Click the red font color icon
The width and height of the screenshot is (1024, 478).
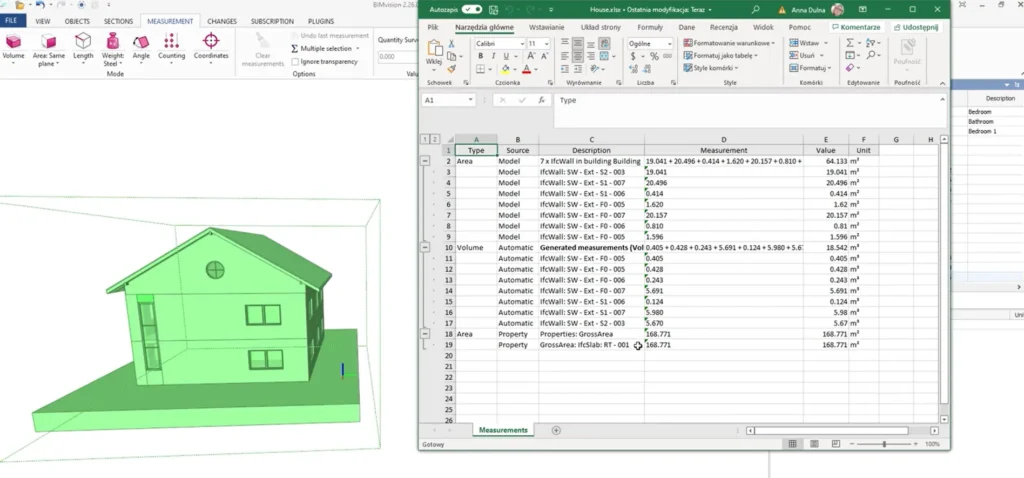point(527,70)
